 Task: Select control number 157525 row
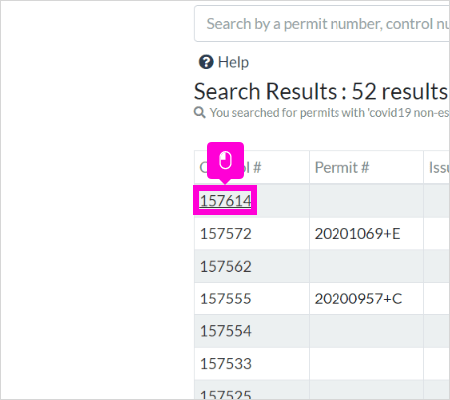[x=322, y=390]
